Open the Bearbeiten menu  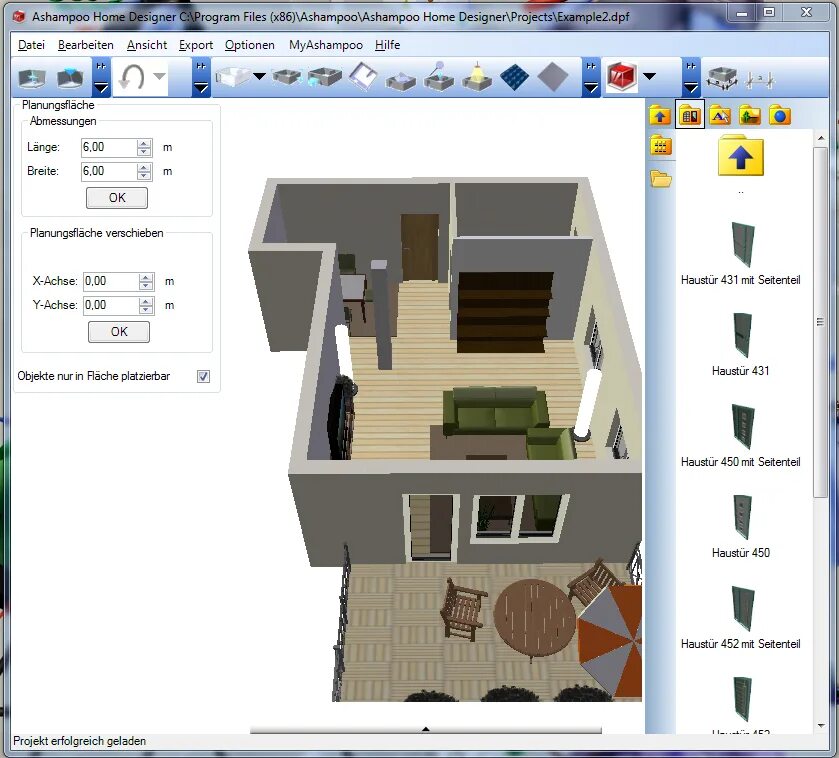pyautogui.click(x=86, y=45)
